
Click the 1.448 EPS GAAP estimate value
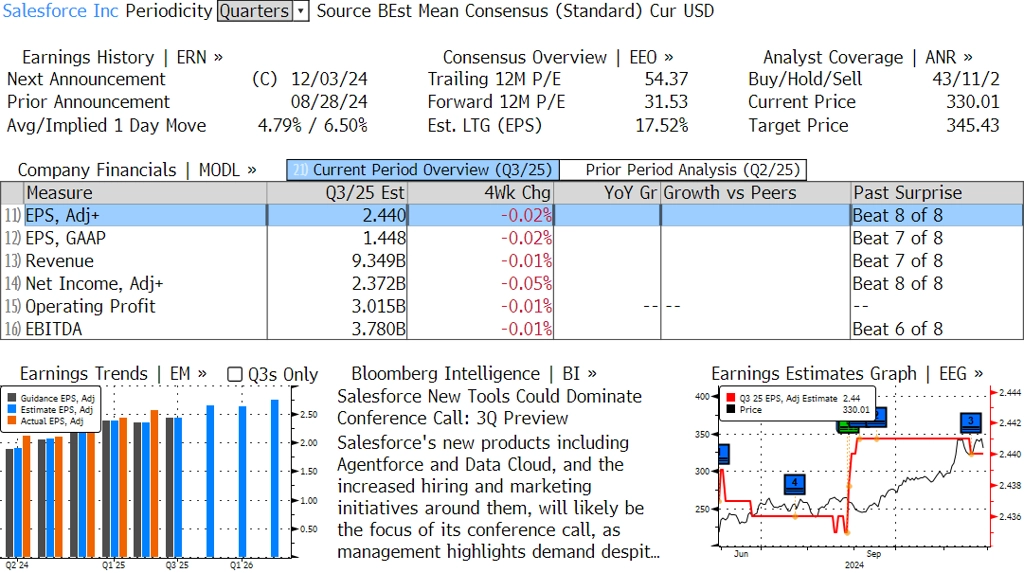tap(385, 238)
